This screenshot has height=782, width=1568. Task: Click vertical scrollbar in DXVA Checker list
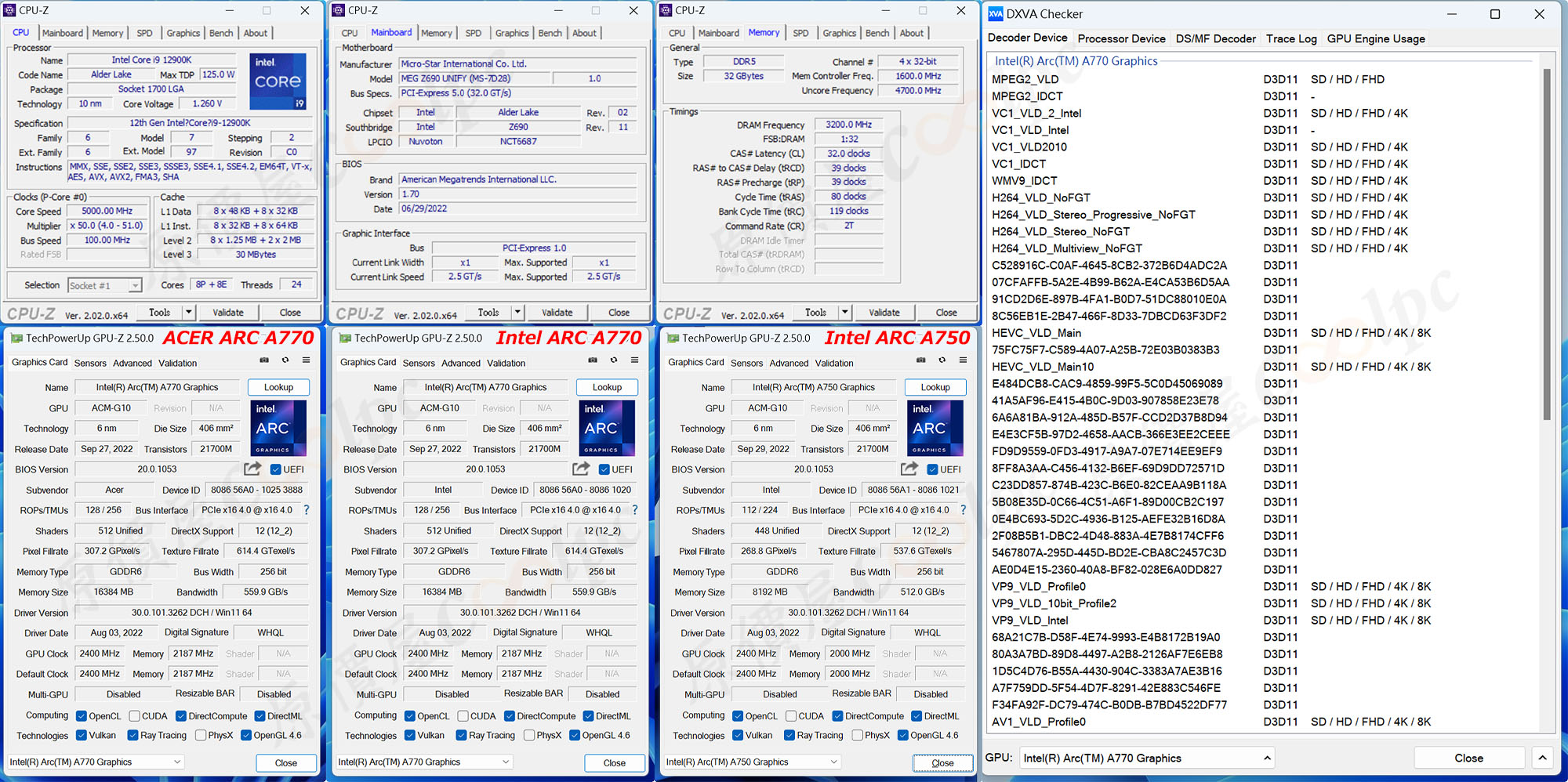point(1548,244)
